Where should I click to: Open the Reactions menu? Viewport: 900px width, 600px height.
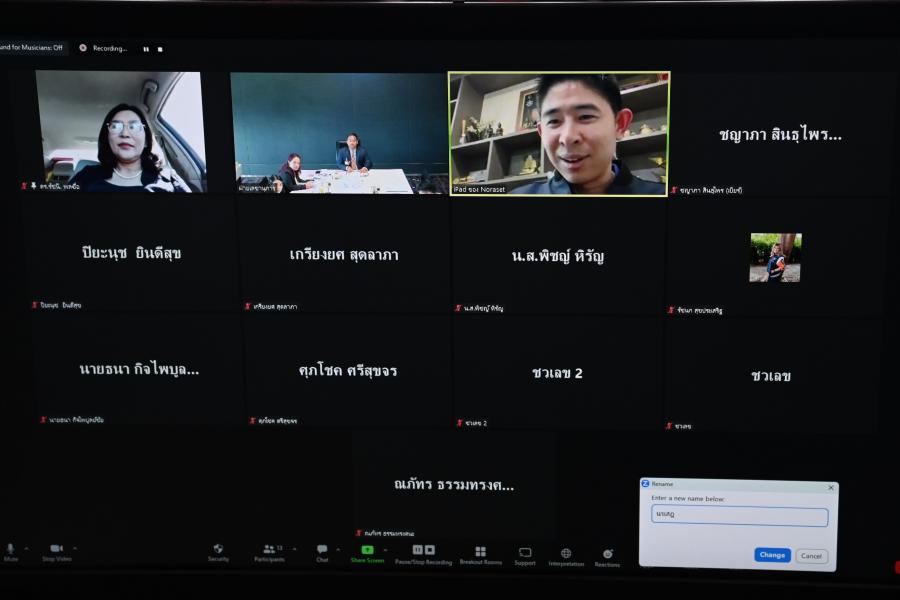click(x=607, y=554)
